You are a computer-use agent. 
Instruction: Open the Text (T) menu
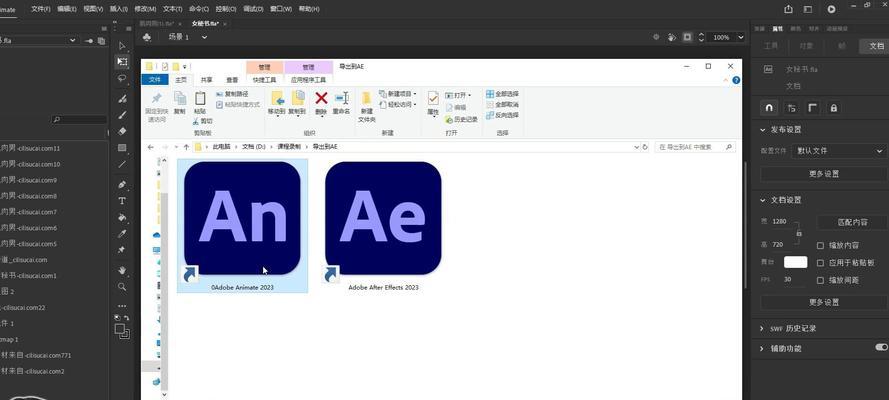[172, 9]
